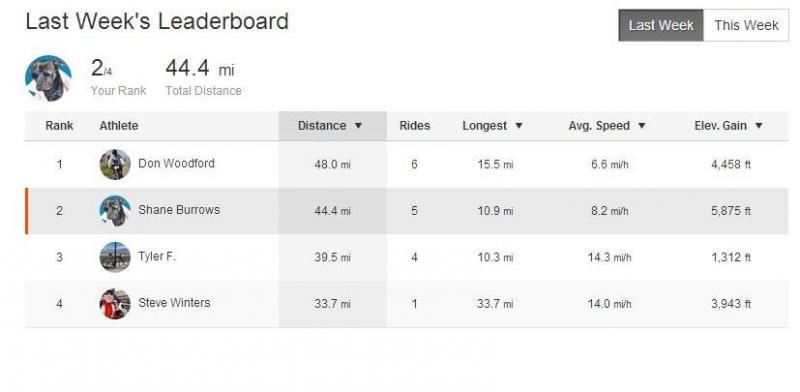Sort leaderboard by Avg. Speed arrow
This screenshot has height=392, width=800.
tap(642, 126)
